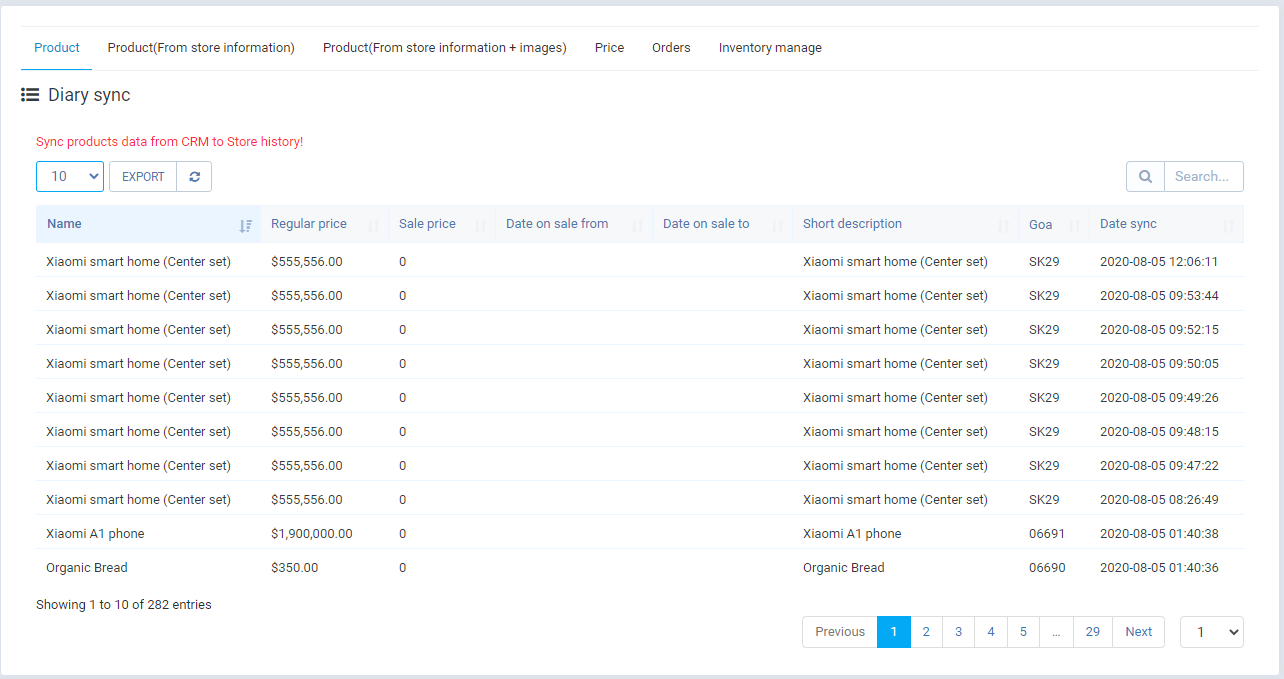Click Regular price sort arrows

click(x=373, y=225)
